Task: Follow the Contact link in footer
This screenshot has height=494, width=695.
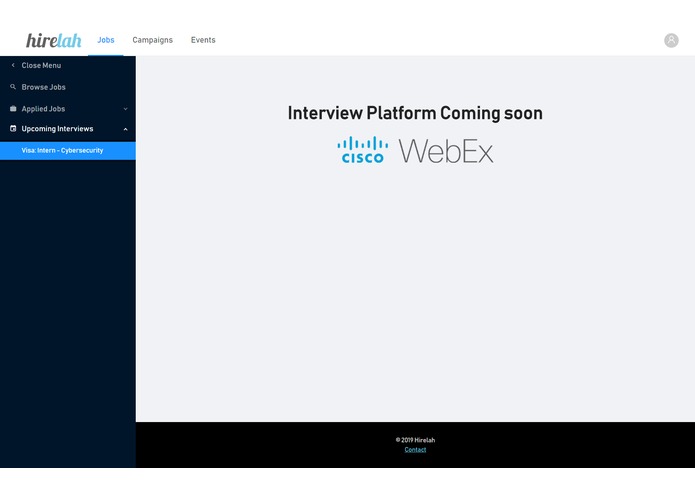Action: 415,450
